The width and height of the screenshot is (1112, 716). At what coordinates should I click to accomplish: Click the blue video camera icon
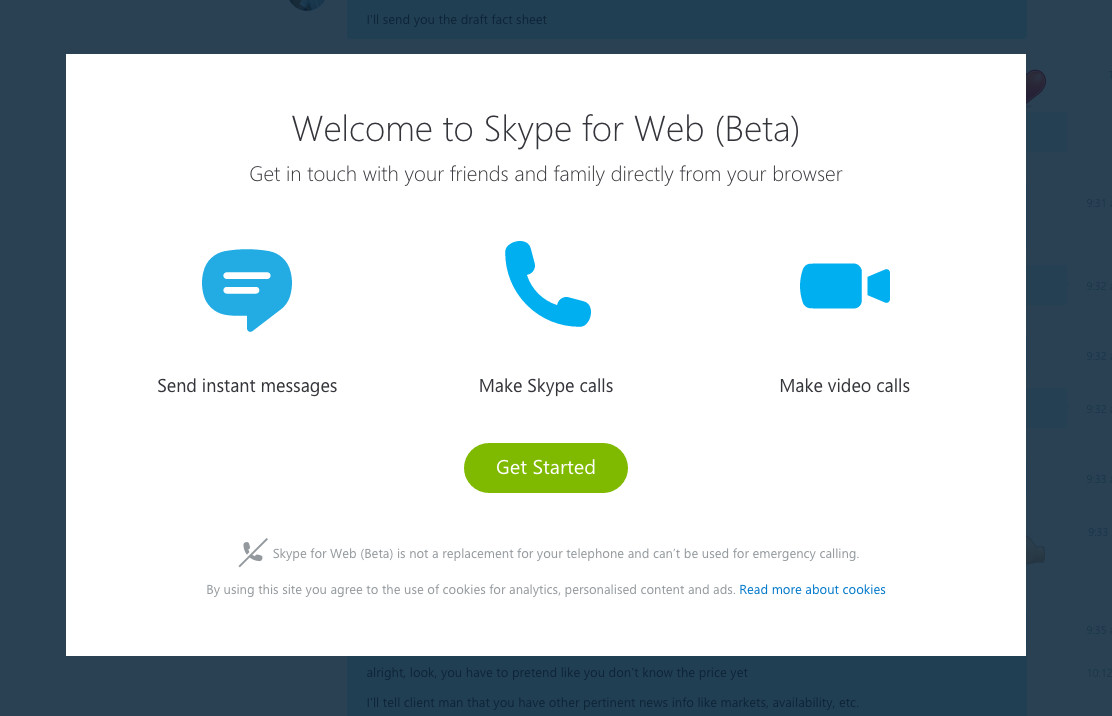coord(844,286)
